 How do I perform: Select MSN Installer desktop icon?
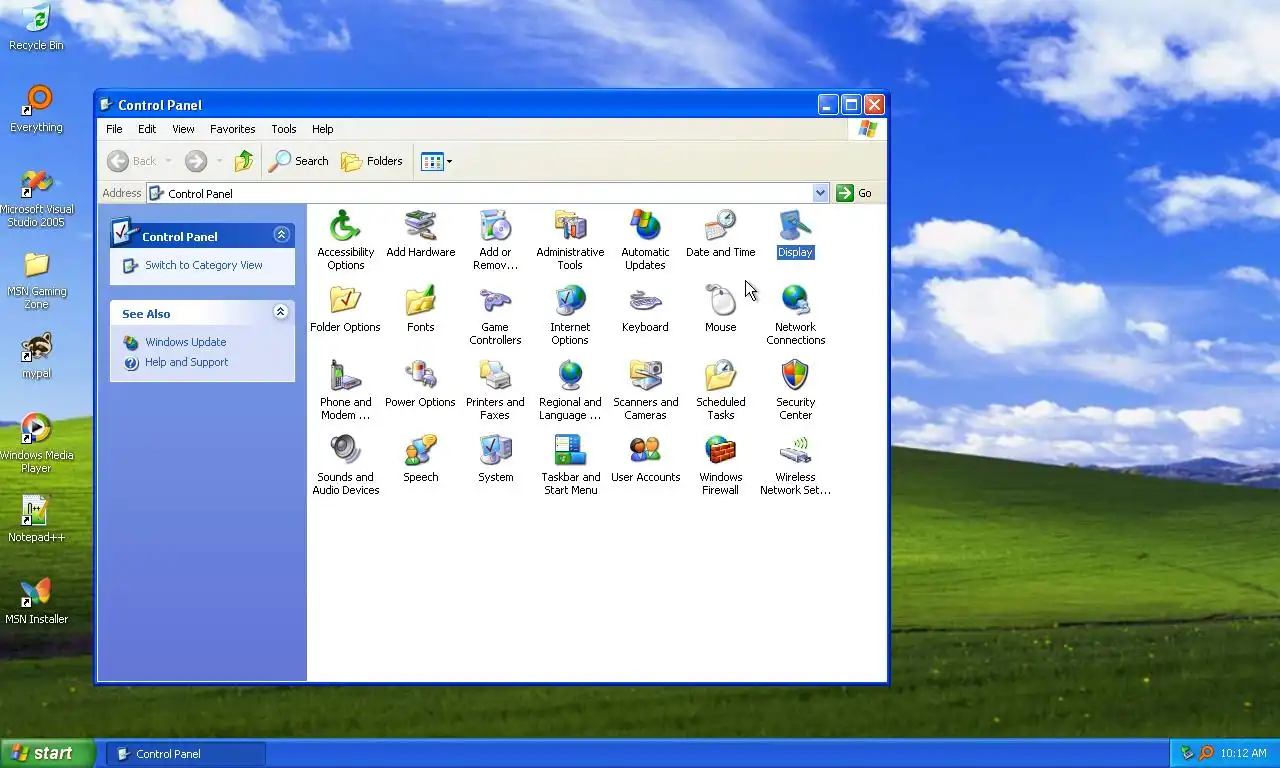click(x=36, y=601)
